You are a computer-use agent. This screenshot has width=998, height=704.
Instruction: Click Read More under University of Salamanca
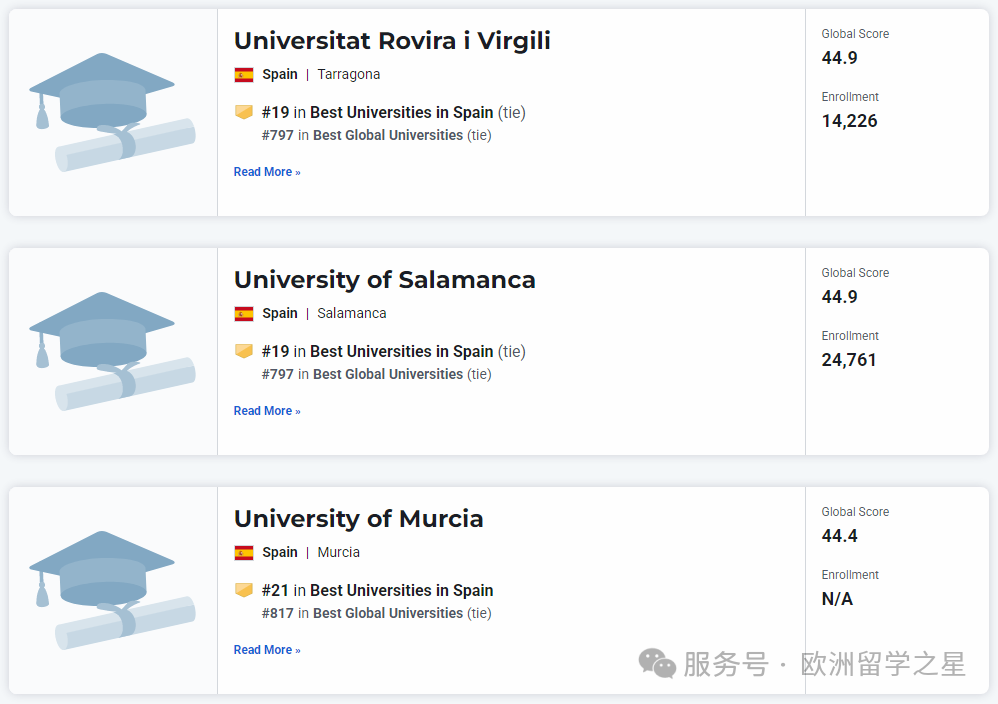267,411
